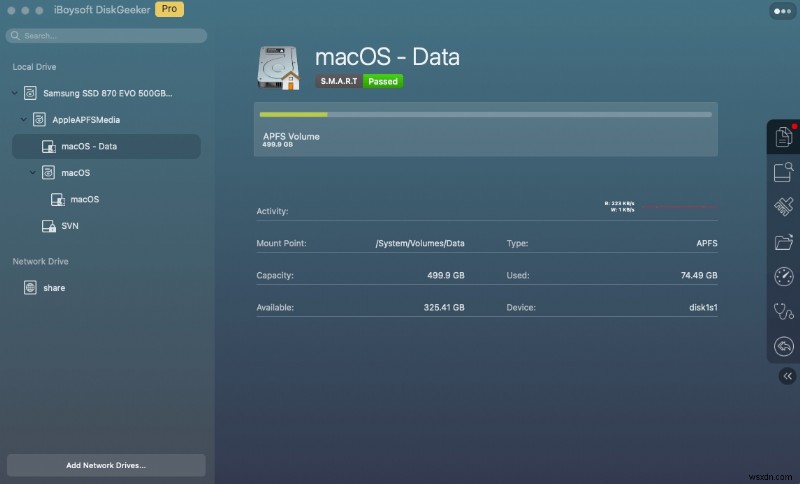Click the 499.9 GB capacity value
The width and height of the screenshot is (800, 484).
pyautogui.click(x=446, y=275)
